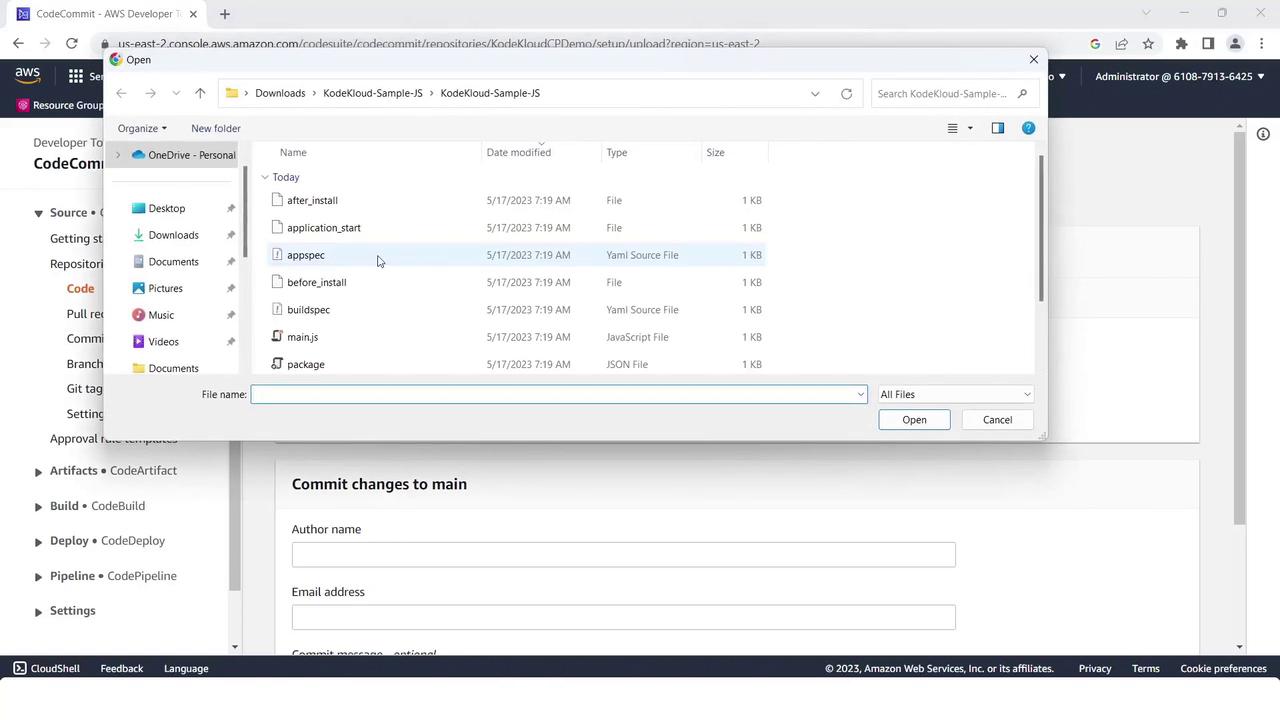Click Chrome profile avatar icon
1280x720 pixels.
coord(1235,43)
